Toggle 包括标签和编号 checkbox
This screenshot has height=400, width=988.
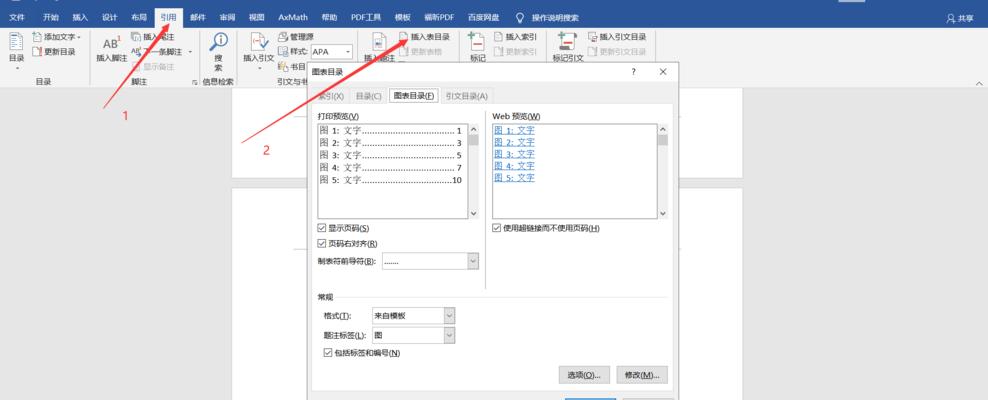click(328, 353)
